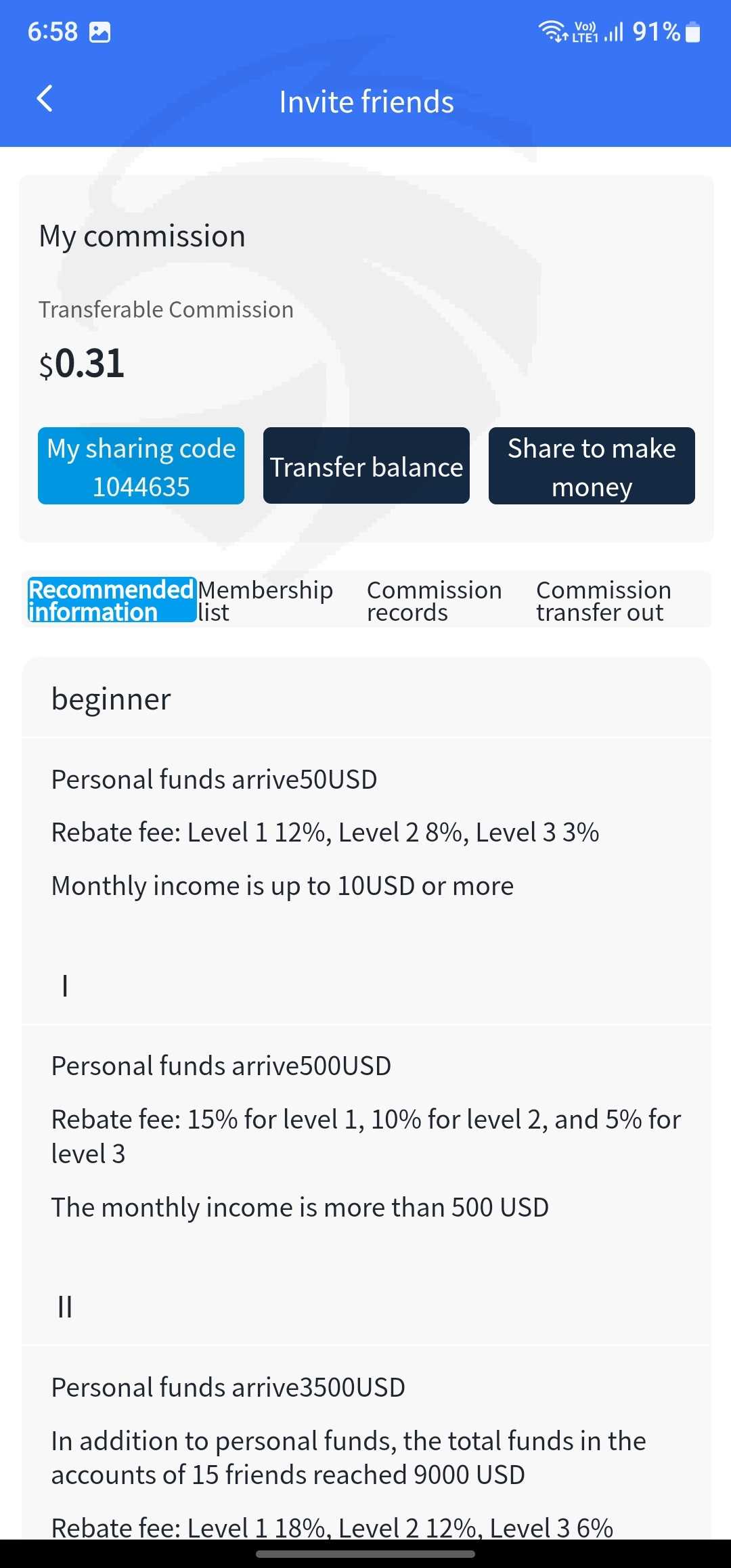The width and height of the screenshot is (731, 1568).
Task: Select the Recommended information tab
Action: (112, 600)
